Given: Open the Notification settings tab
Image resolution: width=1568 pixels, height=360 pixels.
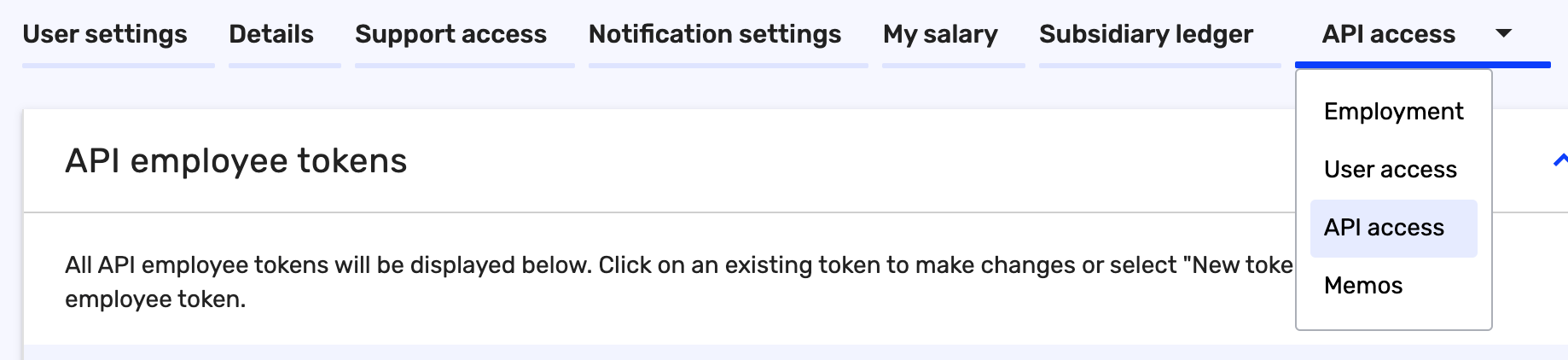Looking at the screenshot, I should (715, 34).
